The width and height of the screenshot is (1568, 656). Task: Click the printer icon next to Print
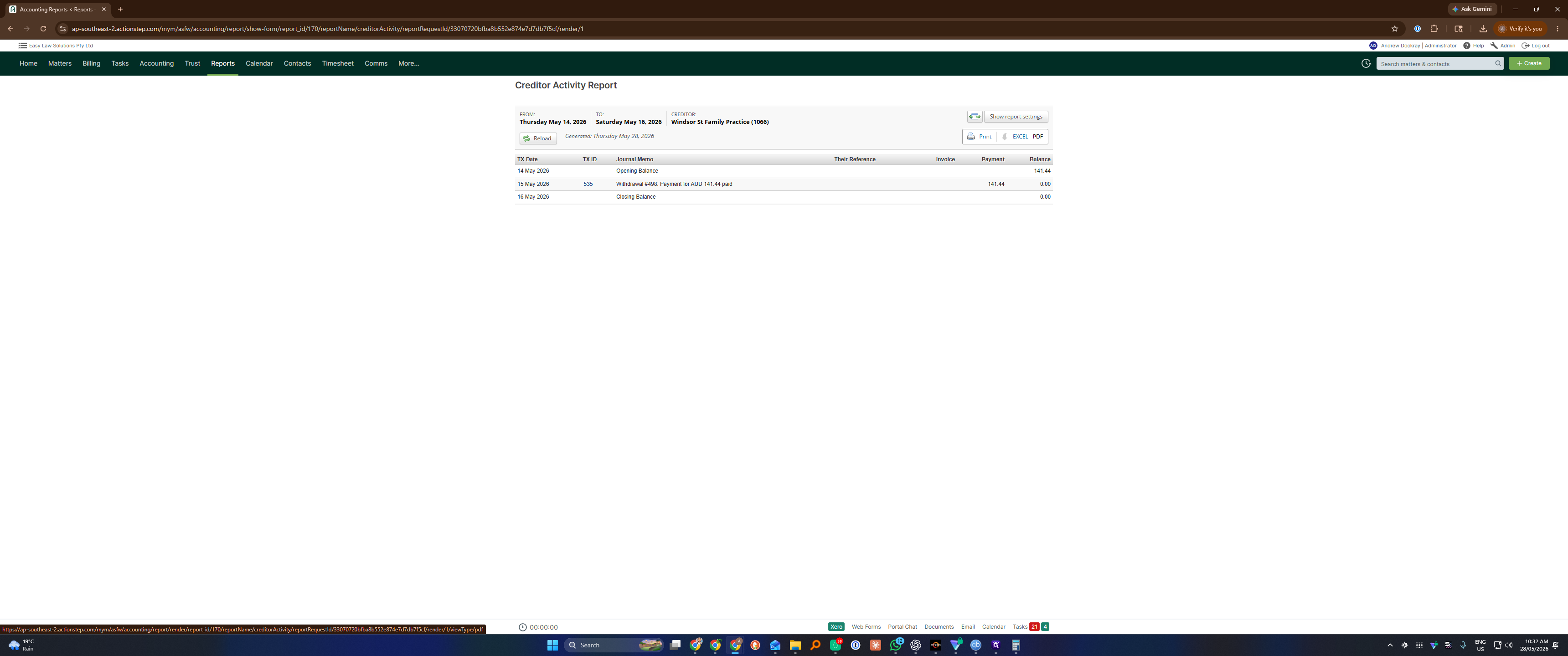[971, 137]
